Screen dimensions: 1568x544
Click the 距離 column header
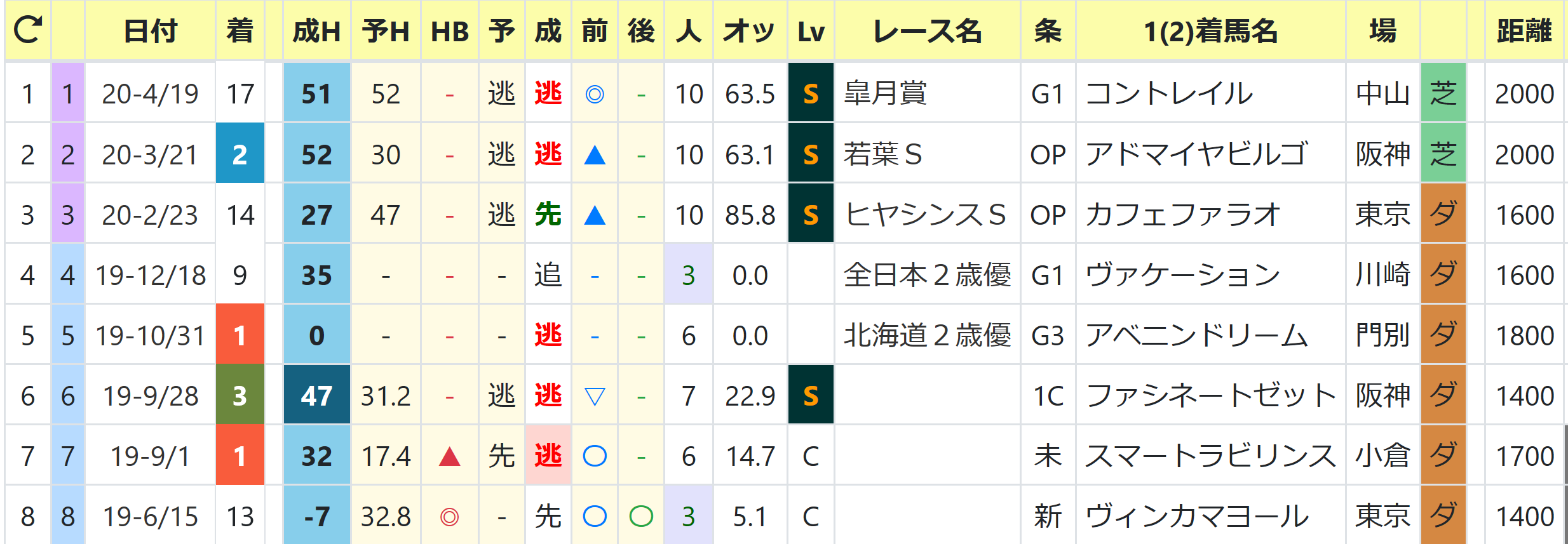click(x=1524, y=31)
